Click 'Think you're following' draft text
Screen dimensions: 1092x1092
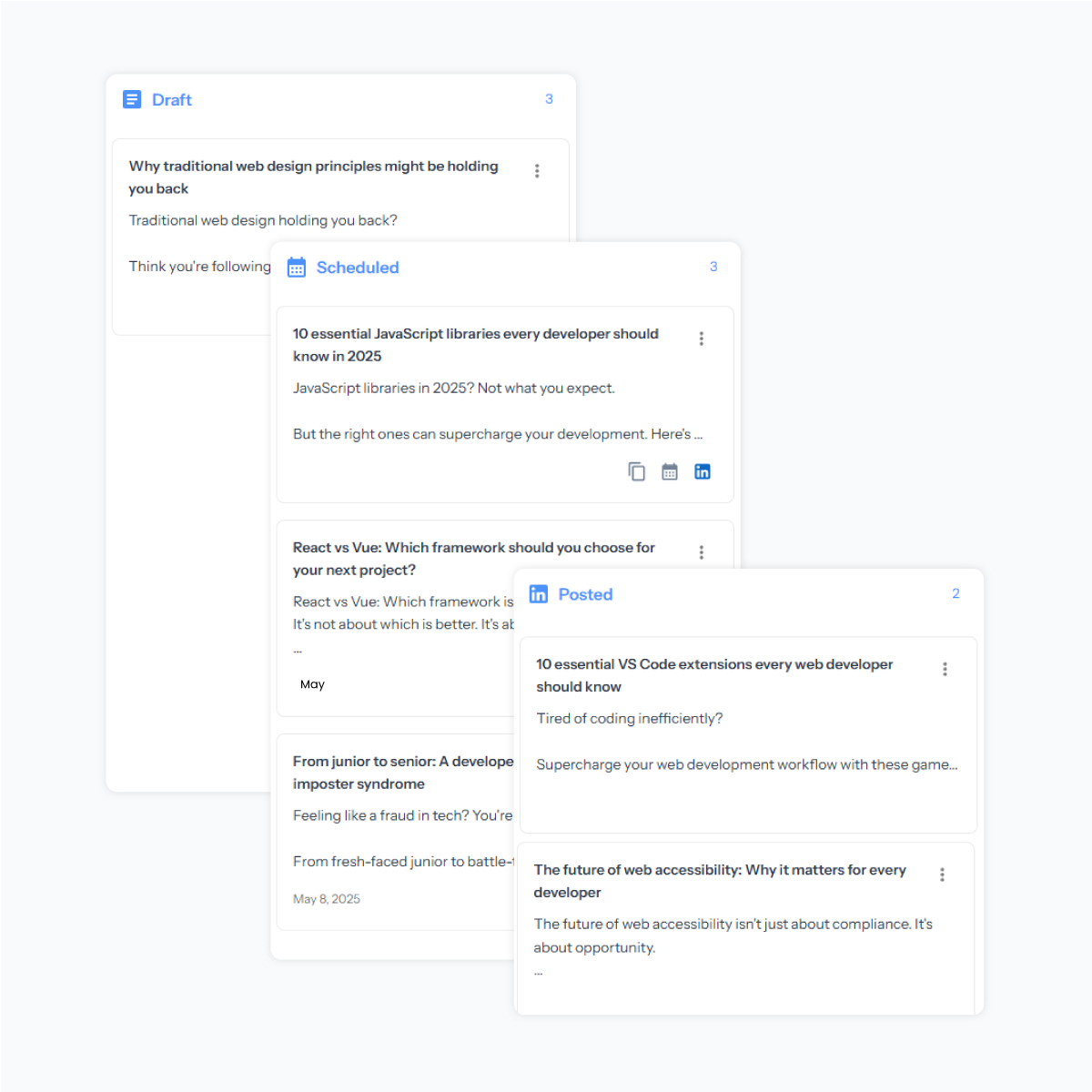click(x=199, y=267)
